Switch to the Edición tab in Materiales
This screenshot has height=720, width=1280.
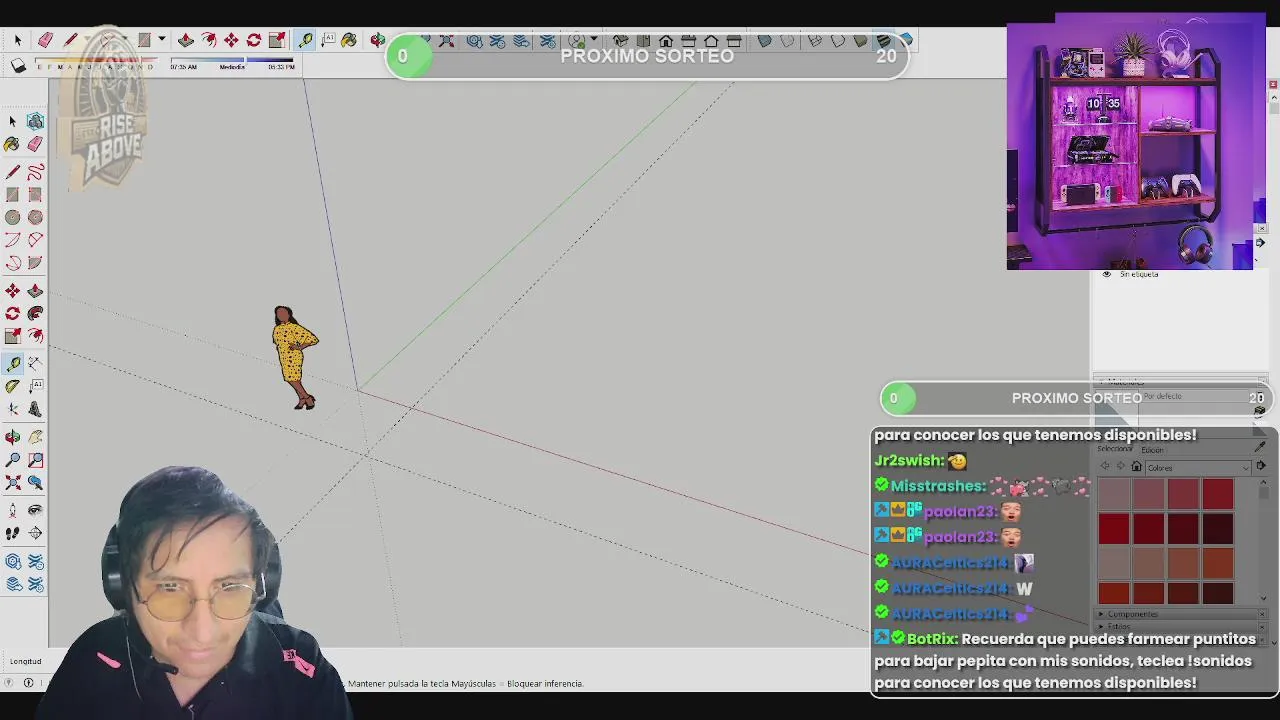(x=1153, y=449)
